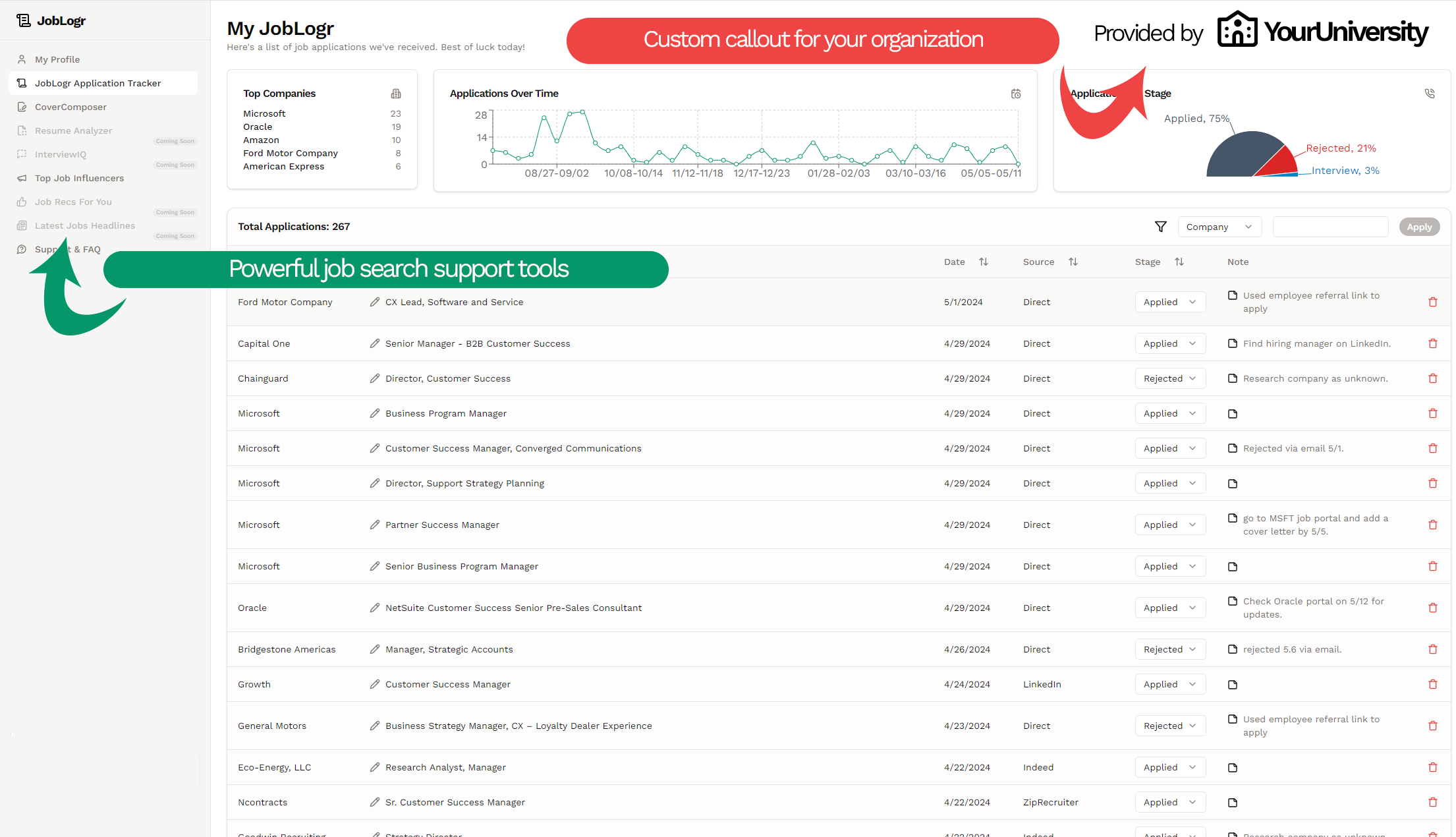This screenshot has width=1456, height=837.
Task: Go to Top Job Influencers page
Action: (79, 178)
